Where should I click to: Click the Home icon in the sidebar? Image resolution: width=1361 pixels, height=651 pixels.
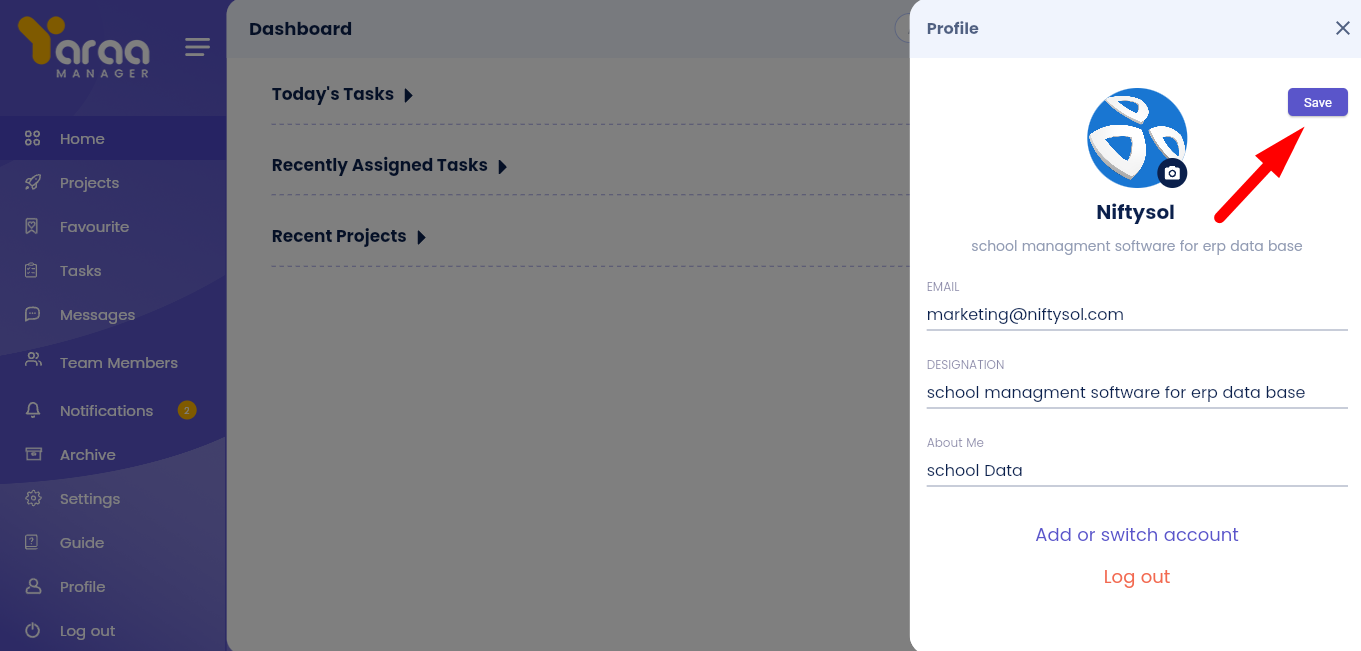[33, 139]
